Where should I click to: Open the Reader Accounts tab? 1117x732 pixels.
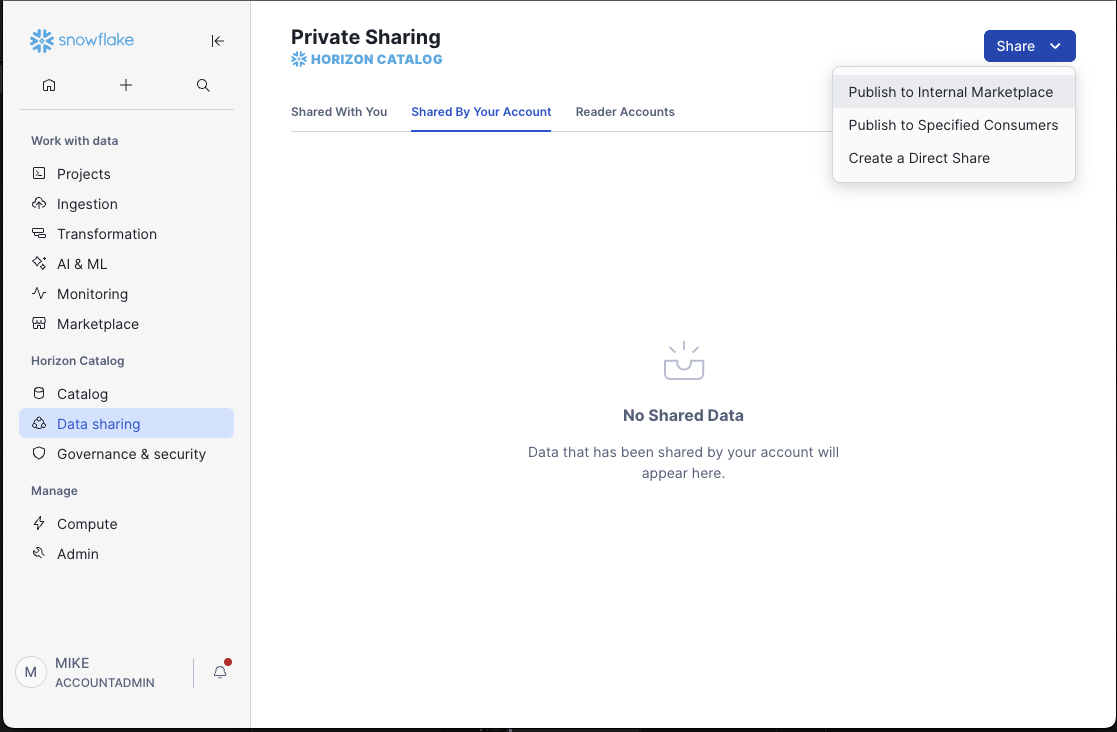[625, 112]
